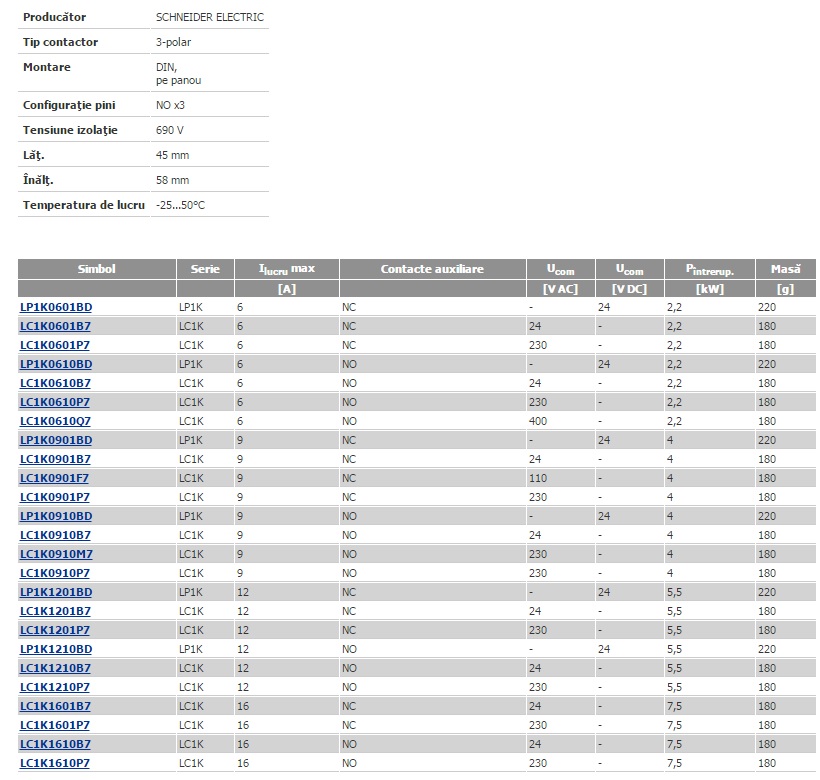Select the 3-polar contactor type value

[173, 42]
